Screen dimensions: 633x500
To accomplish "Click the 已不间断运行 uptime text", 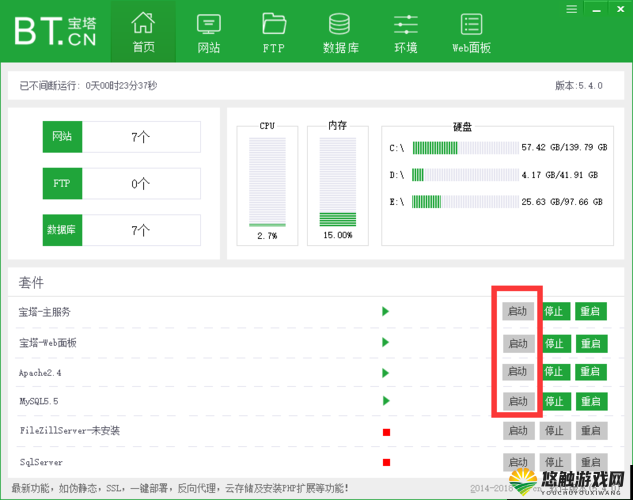I will coord(88,86).
